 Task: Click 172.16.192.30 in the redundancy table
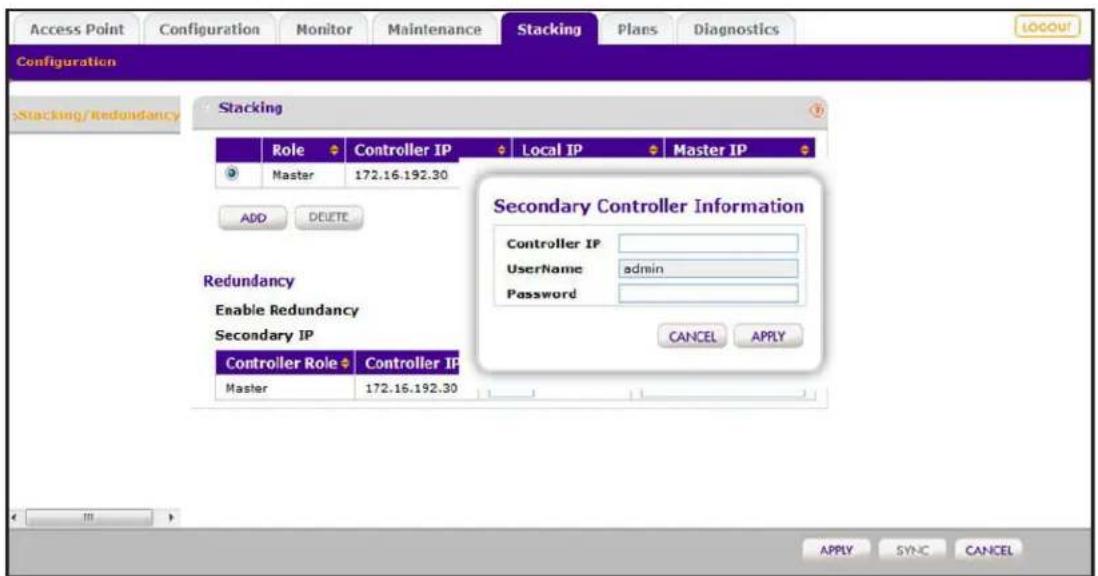coord(412,388)
